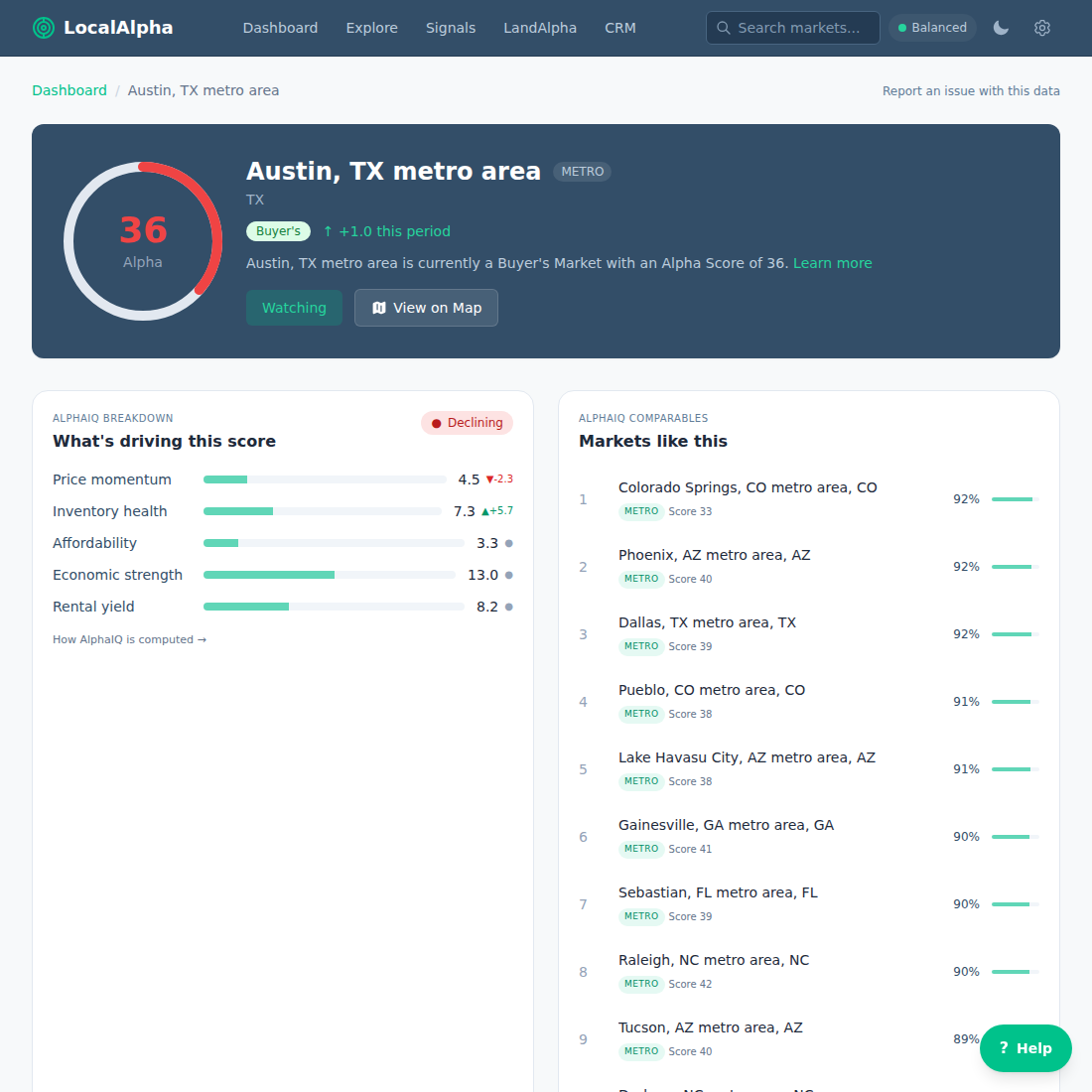Click the METRO tag beside the Austin title

click(x=582, y=172)
